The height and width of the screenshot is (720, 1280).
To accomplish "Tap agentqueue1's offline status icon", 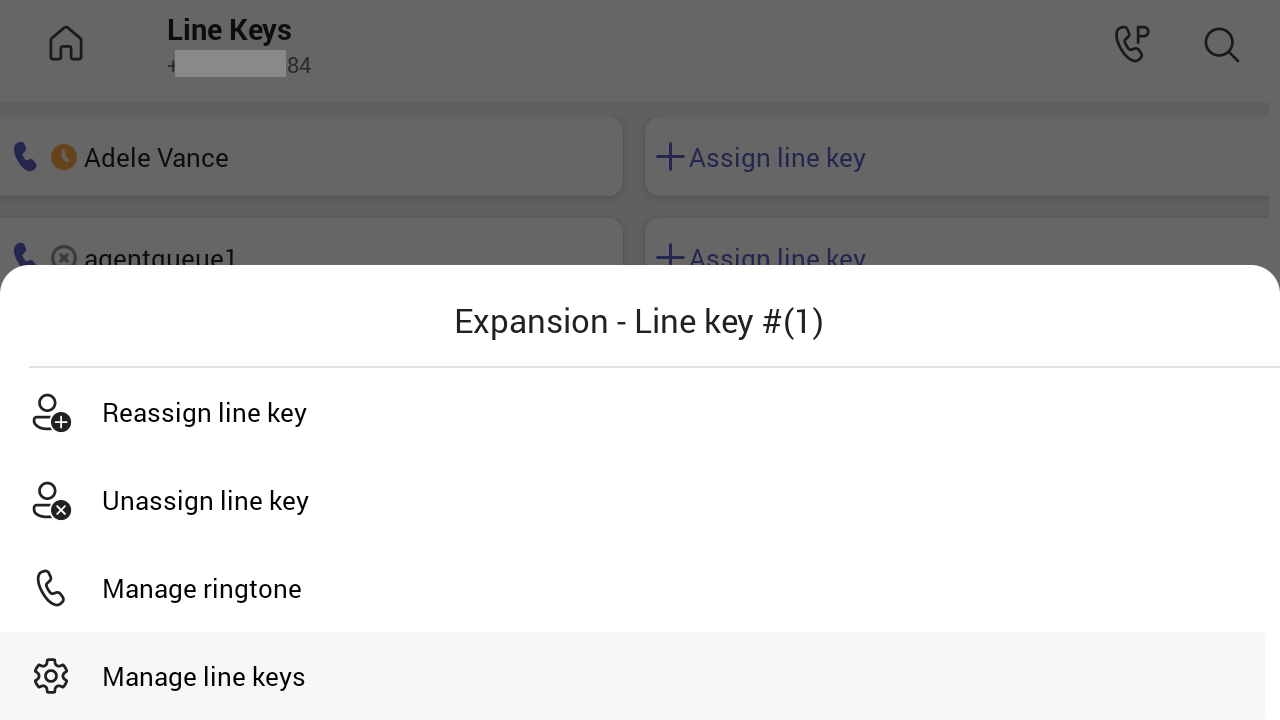I will coord(64,256).
